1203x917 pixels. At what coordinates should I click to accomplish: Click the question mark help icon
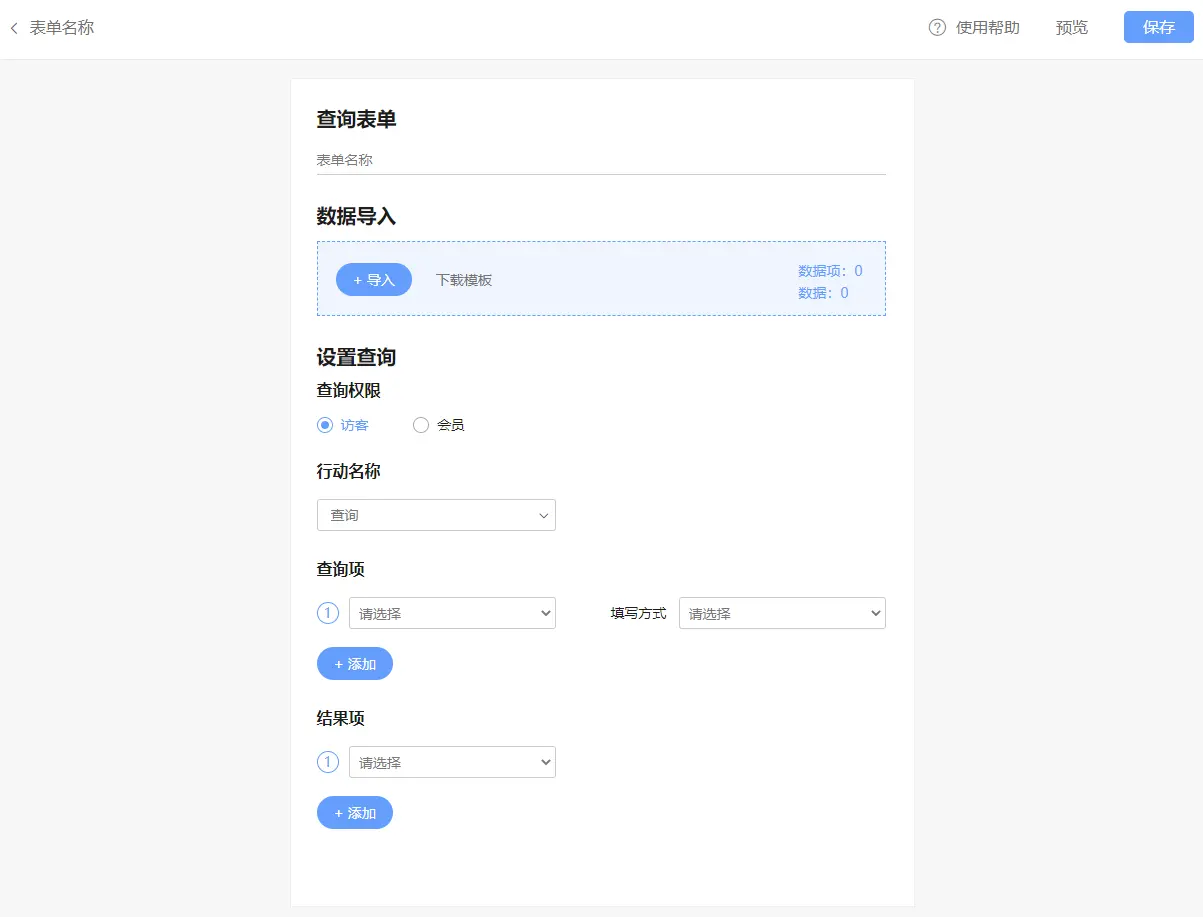937,28
